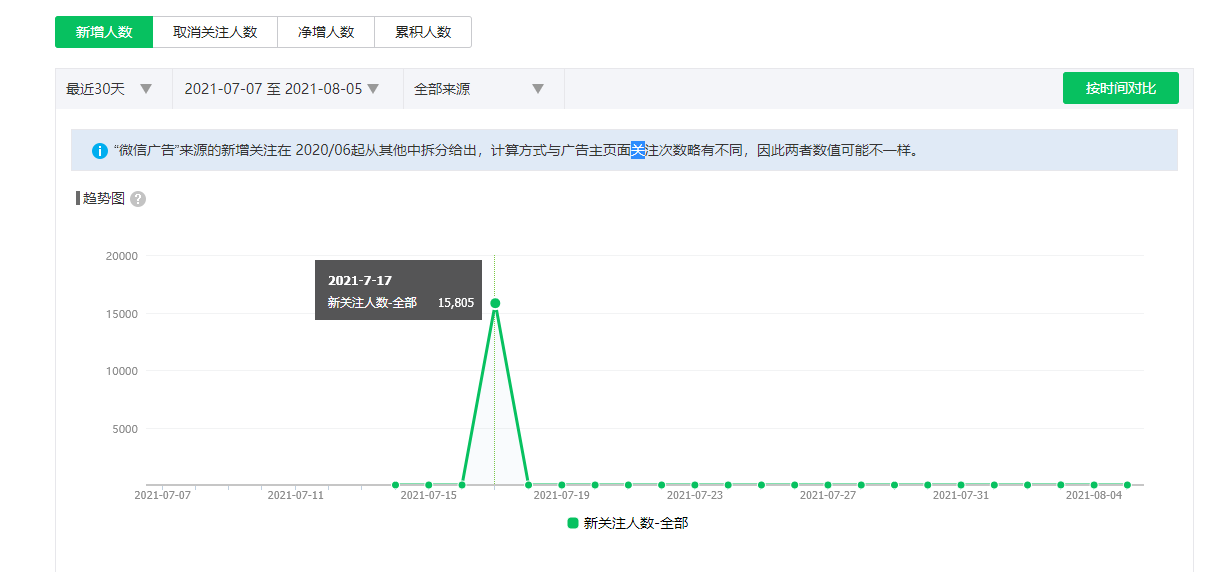Open the 最近30天 range dropdown
This screenshot has height=572, width=1221.
click(x=110, y=89)
